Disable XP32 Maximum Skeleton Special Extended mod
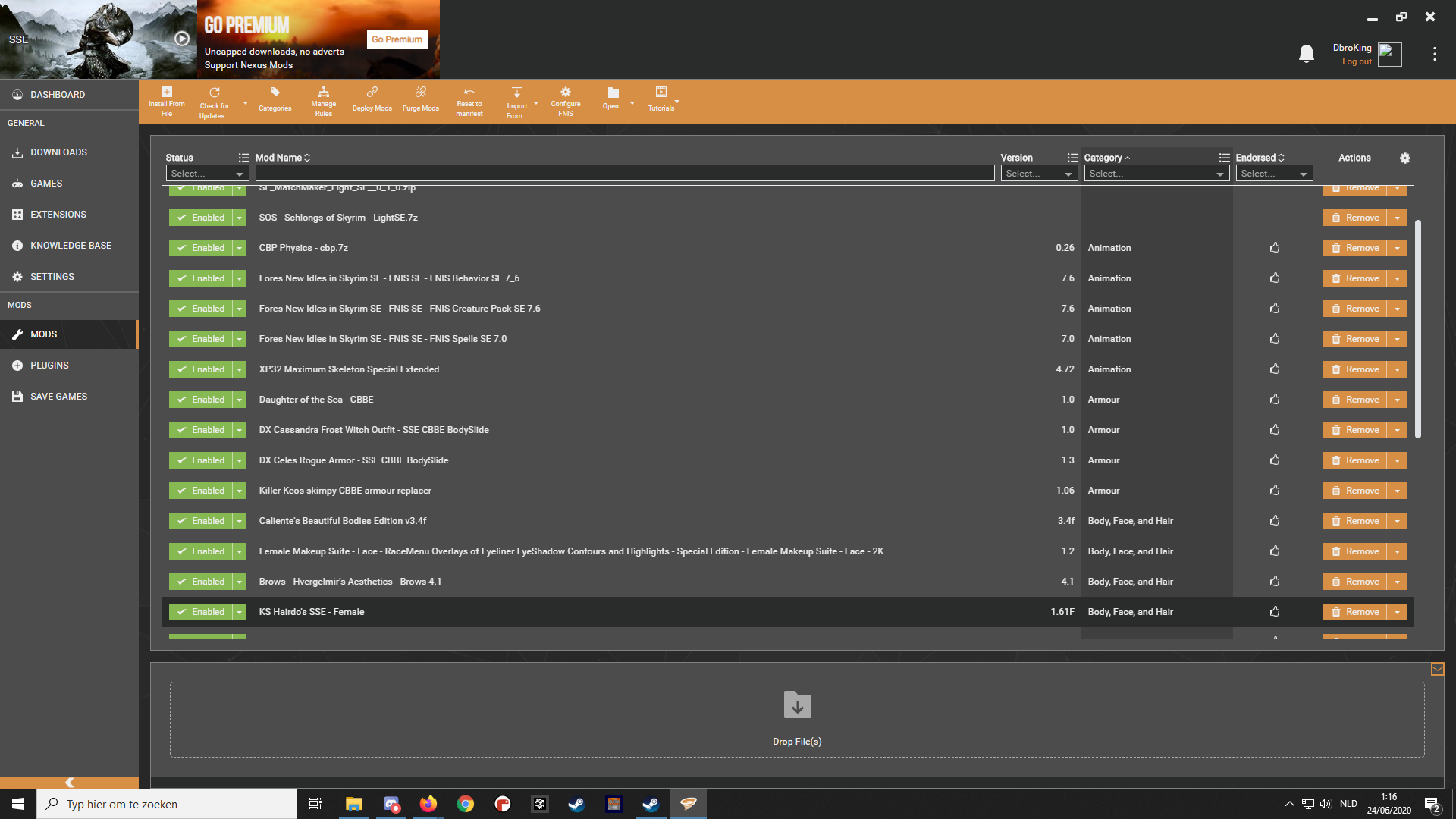 click(x=201, y=369)
